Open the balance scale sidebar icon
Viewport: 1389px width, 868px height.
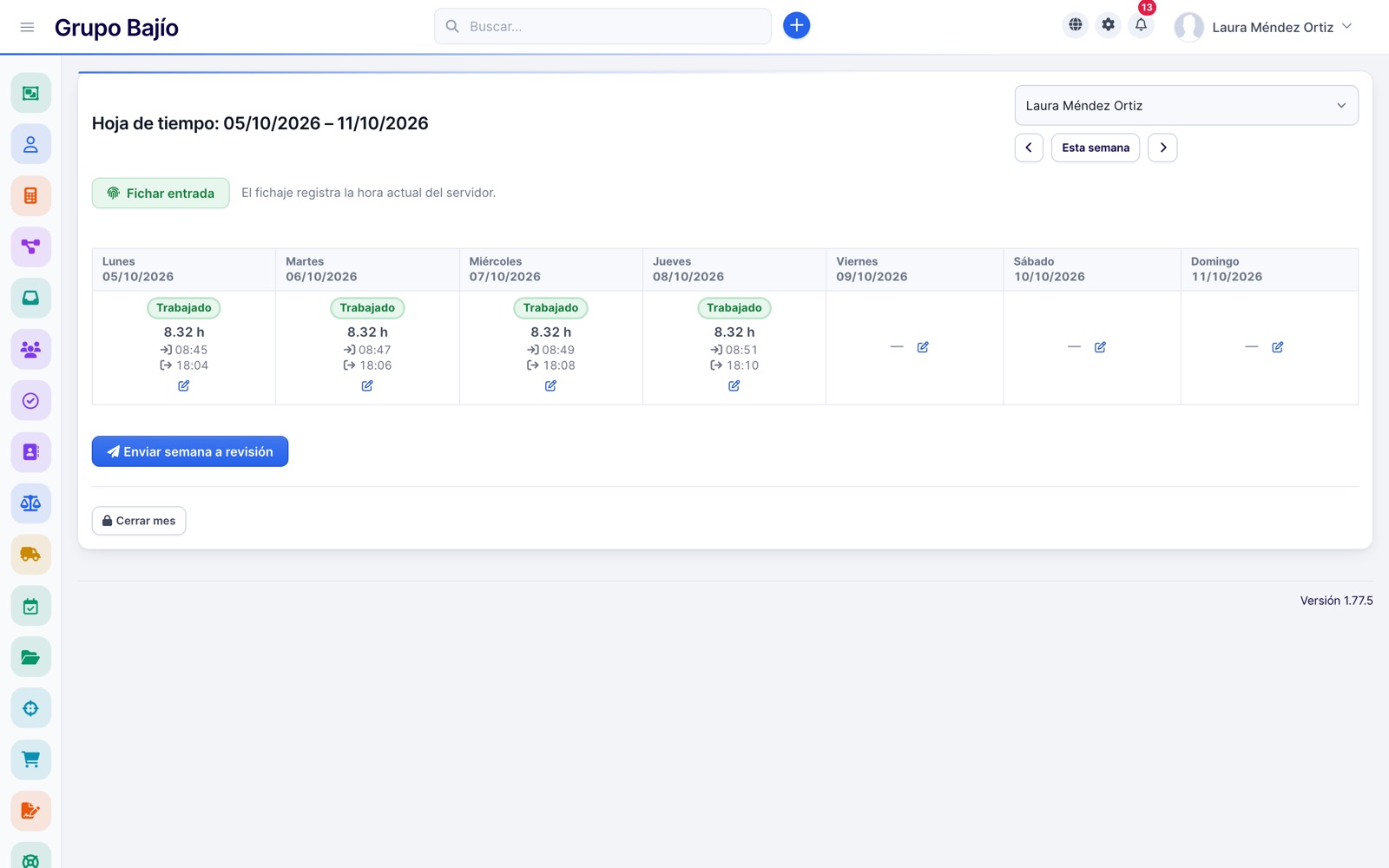point(30,503)
